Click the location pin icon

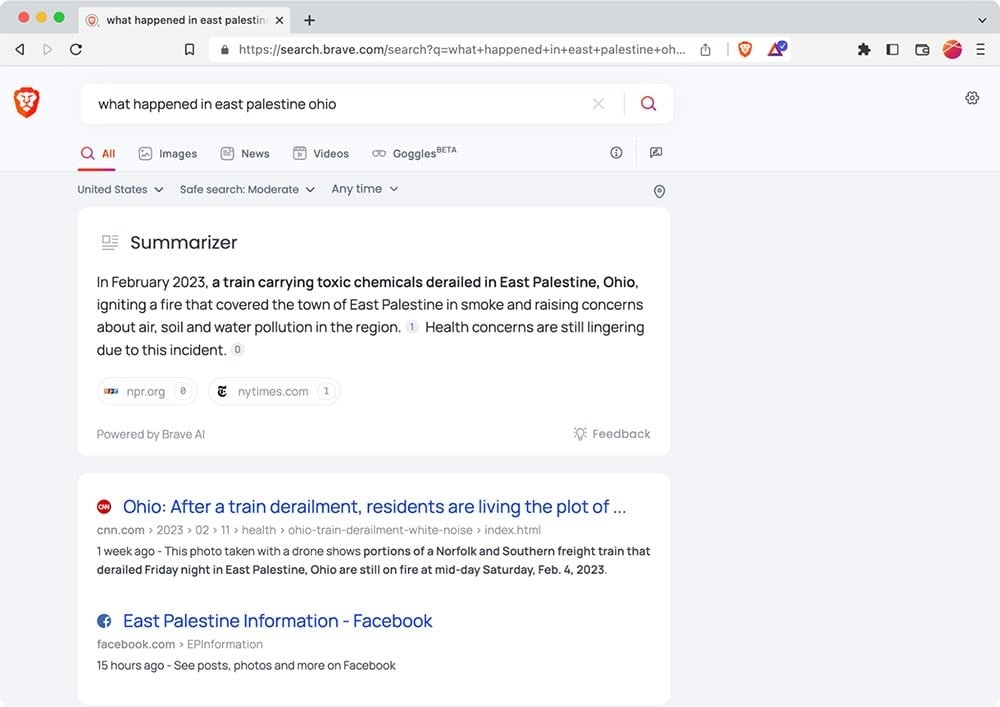pos(659,191)
